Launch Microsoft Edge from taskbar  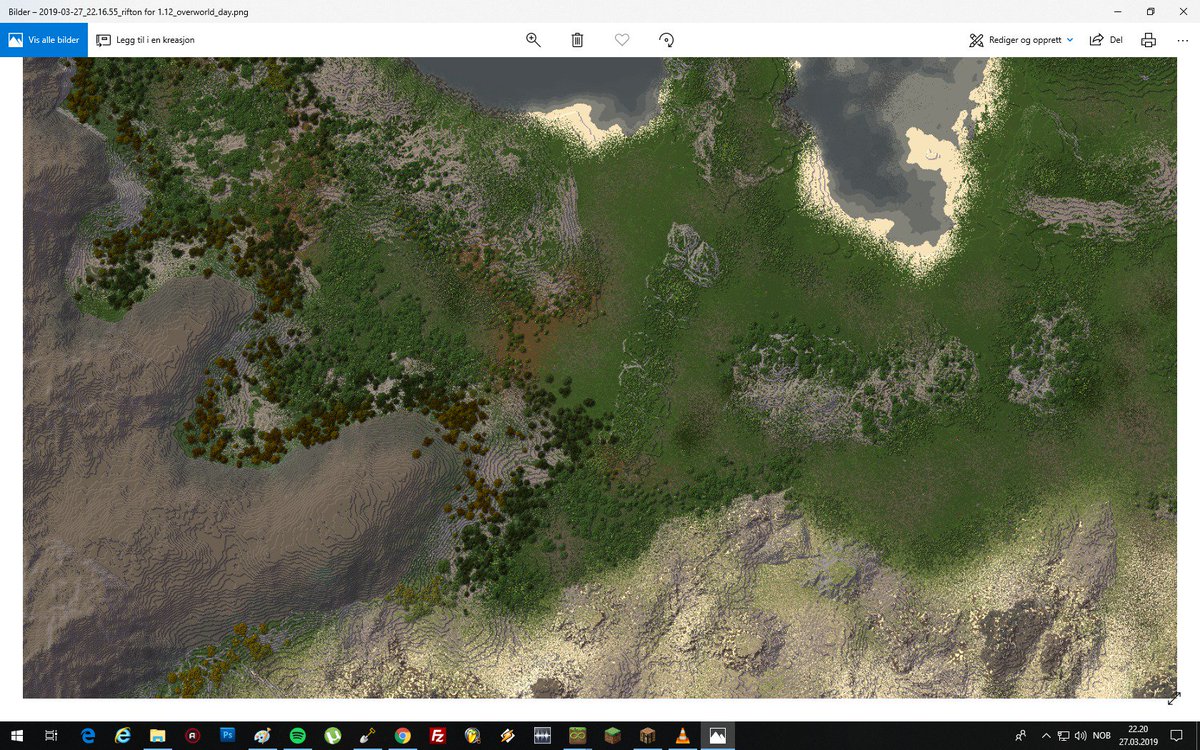[87, 735]
